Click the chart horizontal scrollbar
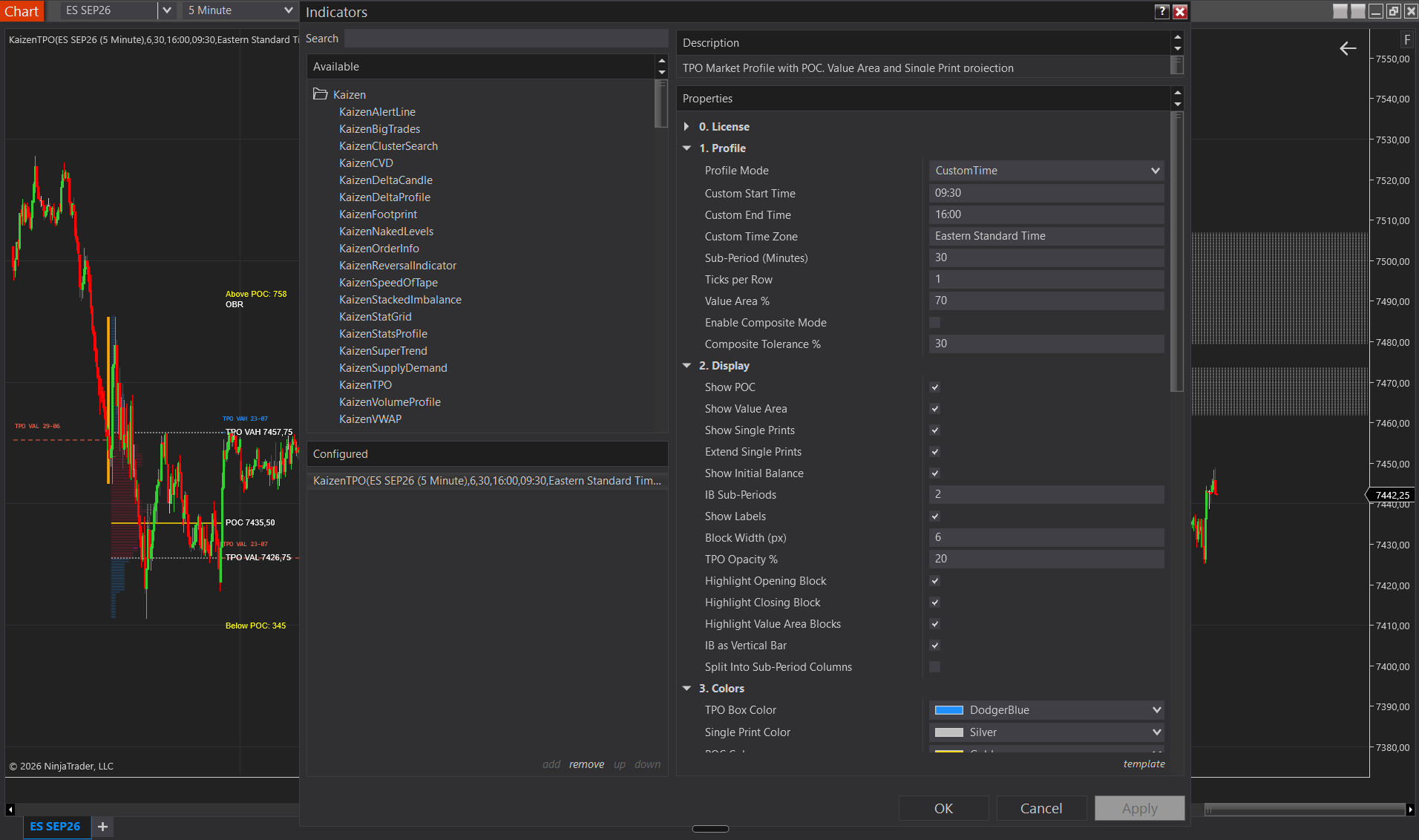The image size is (1419, 840). pyautogui.click(x=1305, y=810)
